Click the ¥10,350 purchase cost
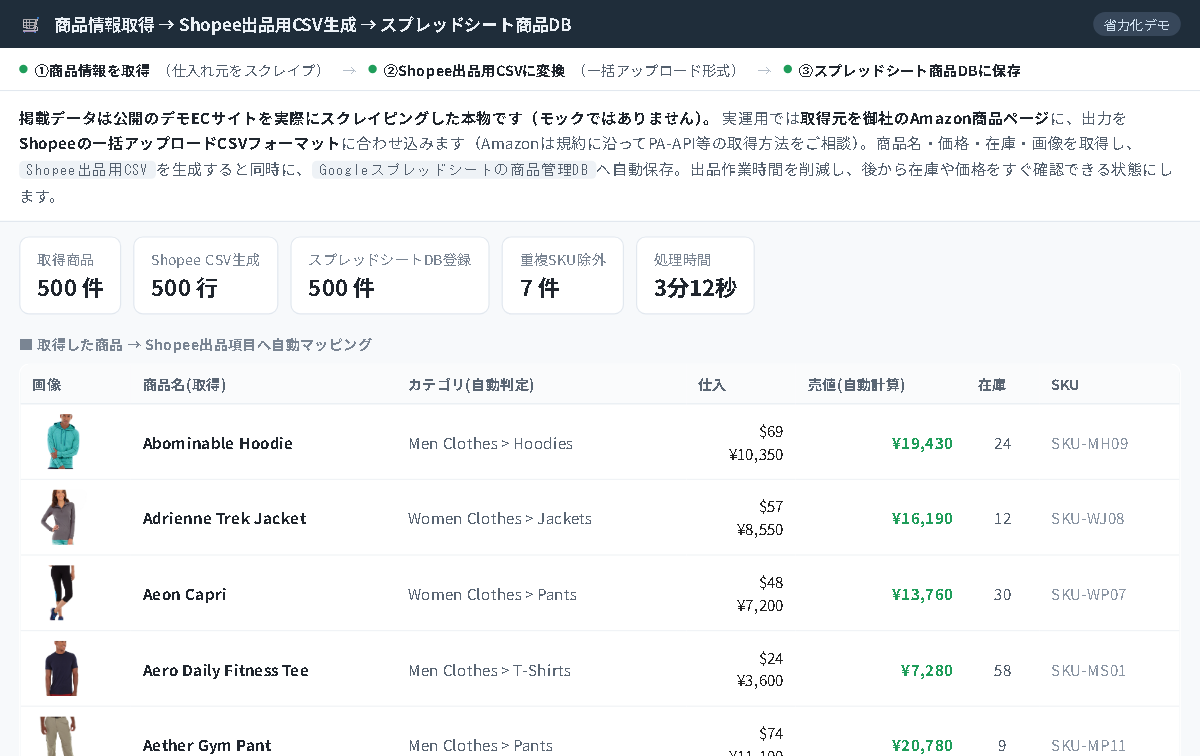This screenshot has height=756, width=1200. (756, 454)
